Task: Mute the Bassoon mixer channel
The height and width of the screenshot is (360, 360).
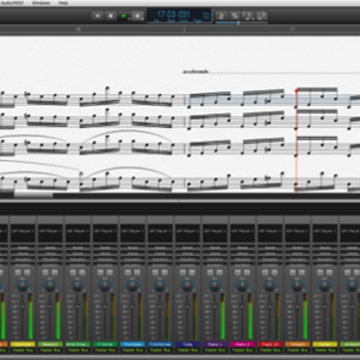Action: (45, 273)
